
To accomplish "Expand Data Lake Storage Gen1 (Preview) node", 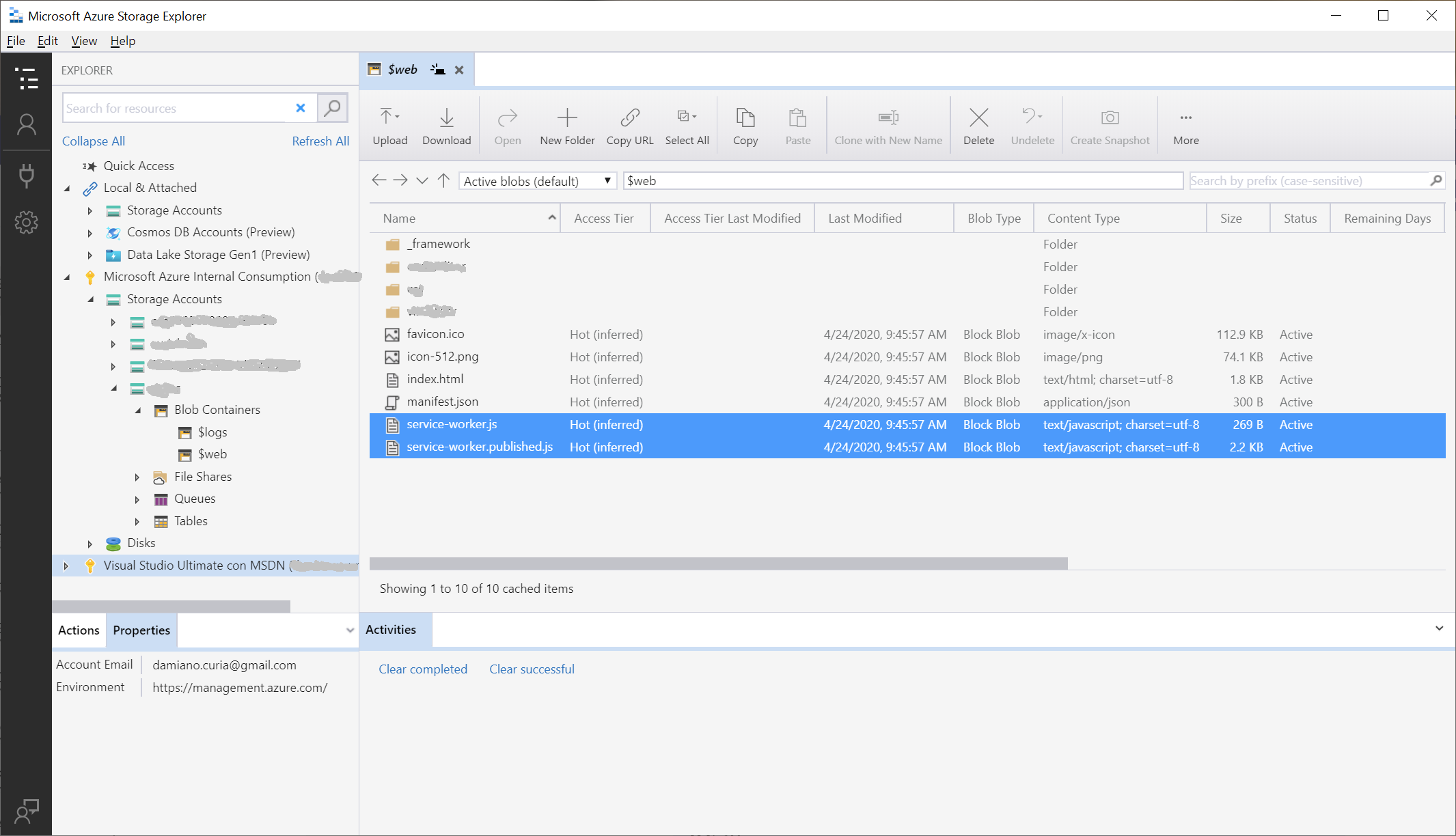I will (x=90, y=255).
